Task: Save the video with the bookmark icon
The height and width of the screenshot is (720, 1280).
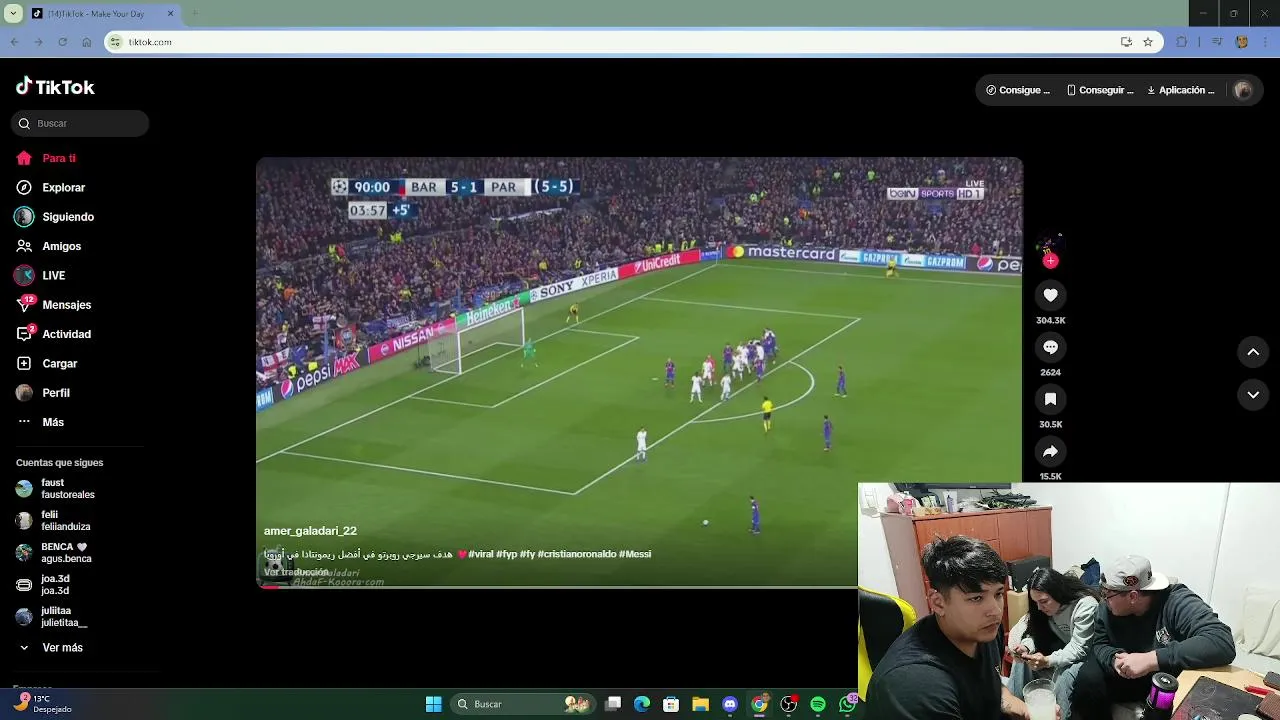Action: [x=1050, y=399]
